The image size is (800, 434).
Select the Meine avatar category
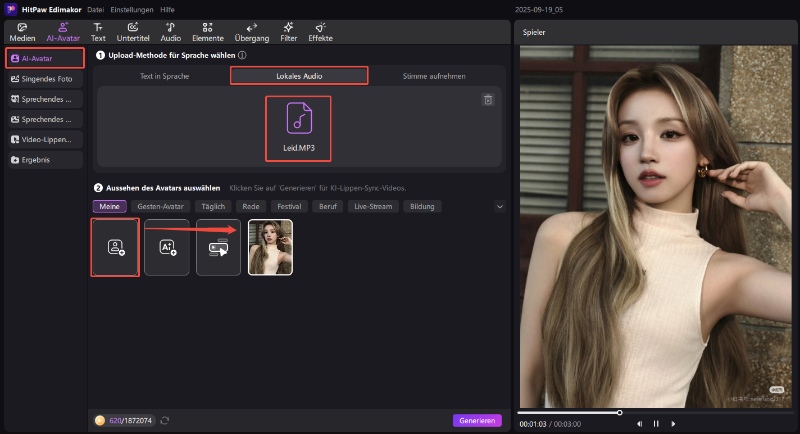pos(109,206)
